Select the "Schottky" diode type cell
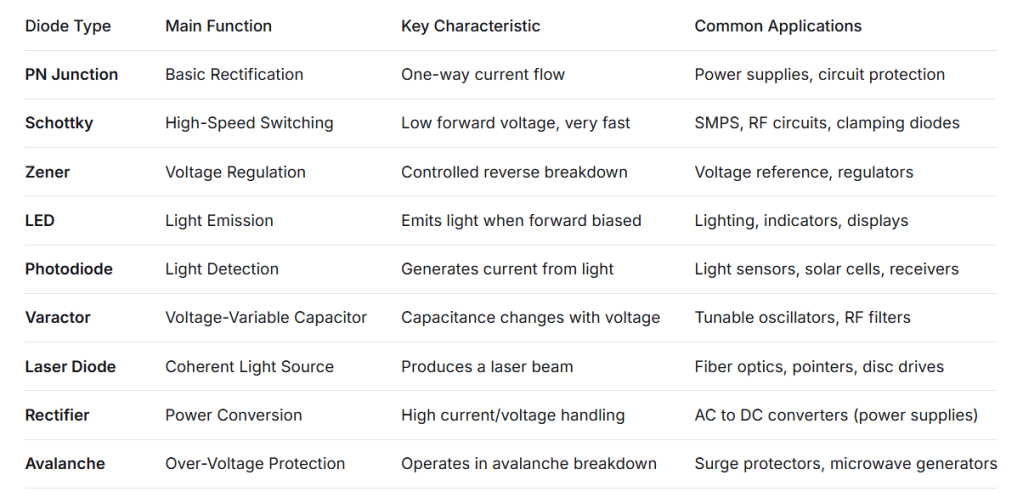The height and width of the screenshot is (503, 1023). click(x=58, y=123)
